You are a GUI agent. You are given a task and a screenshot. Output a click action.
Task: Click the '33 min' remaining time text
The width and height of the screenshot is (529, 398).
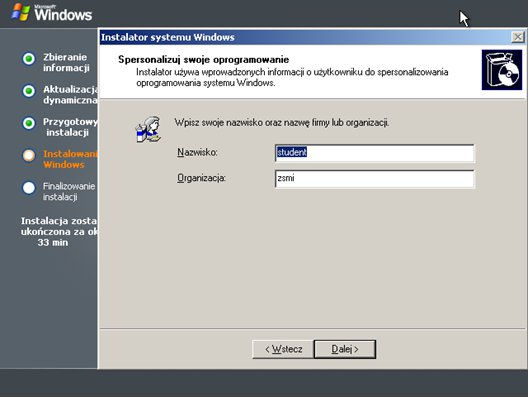pyautogui.click(x=53, y=243)
